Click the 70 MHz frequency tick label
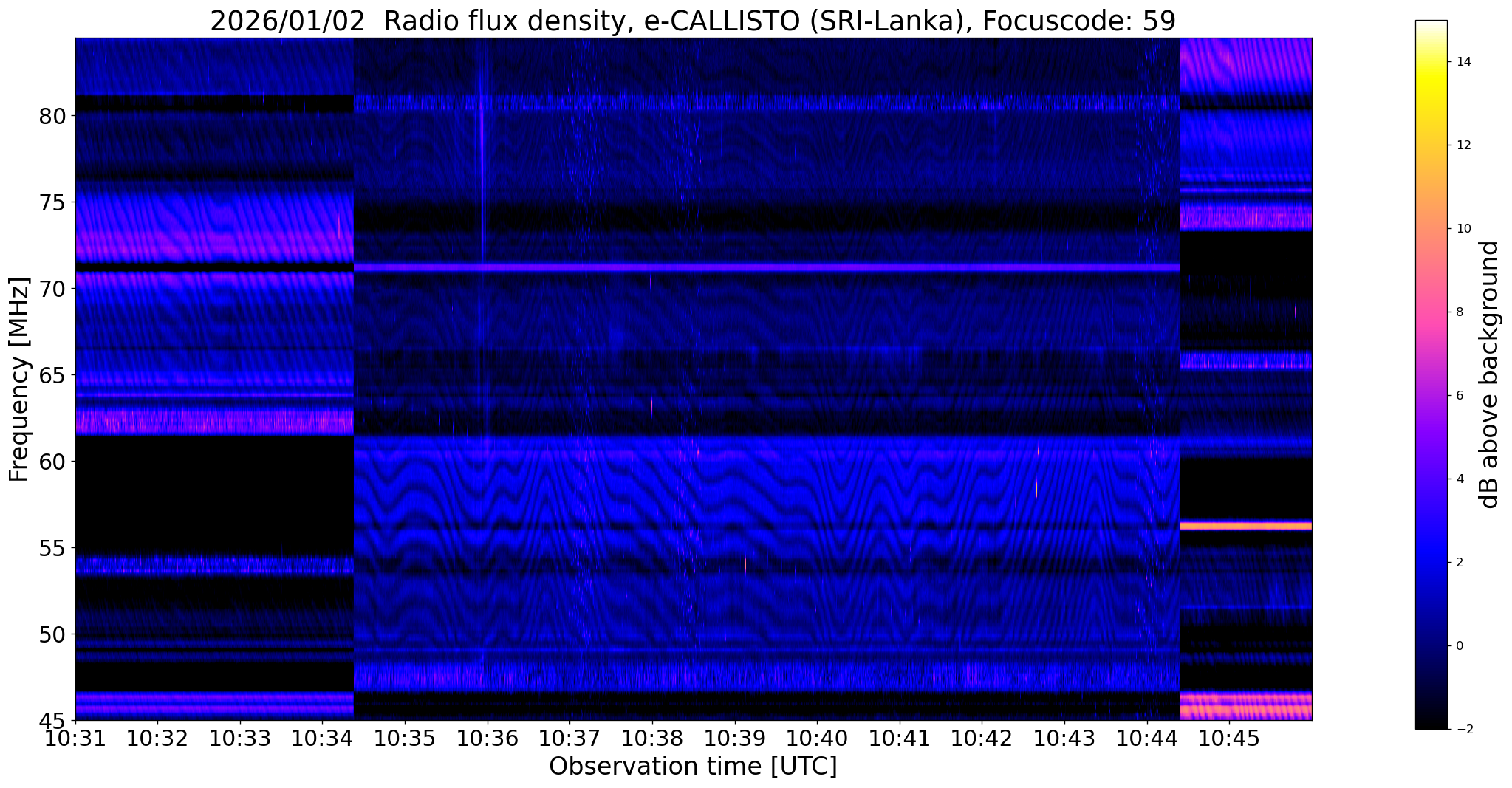The image size is (1512, 788). [x=52, y=289]
